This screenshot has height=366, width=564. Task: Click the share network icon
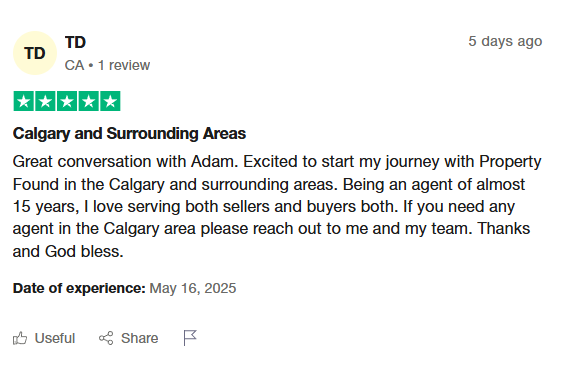[x=106, y=338]
